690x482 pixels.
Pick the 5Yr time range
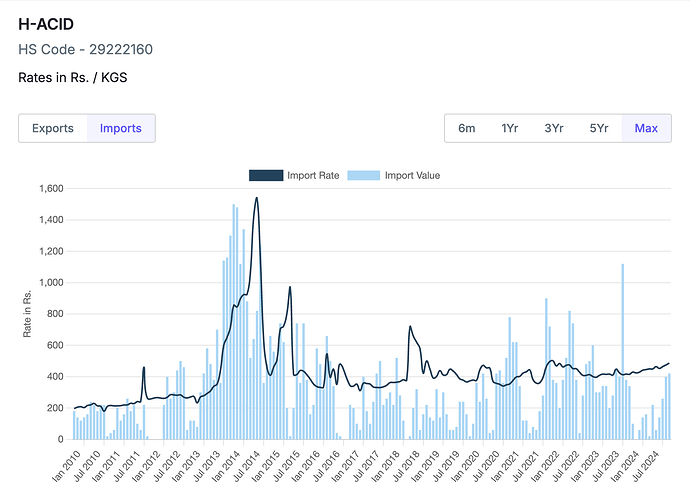point(599,128)
